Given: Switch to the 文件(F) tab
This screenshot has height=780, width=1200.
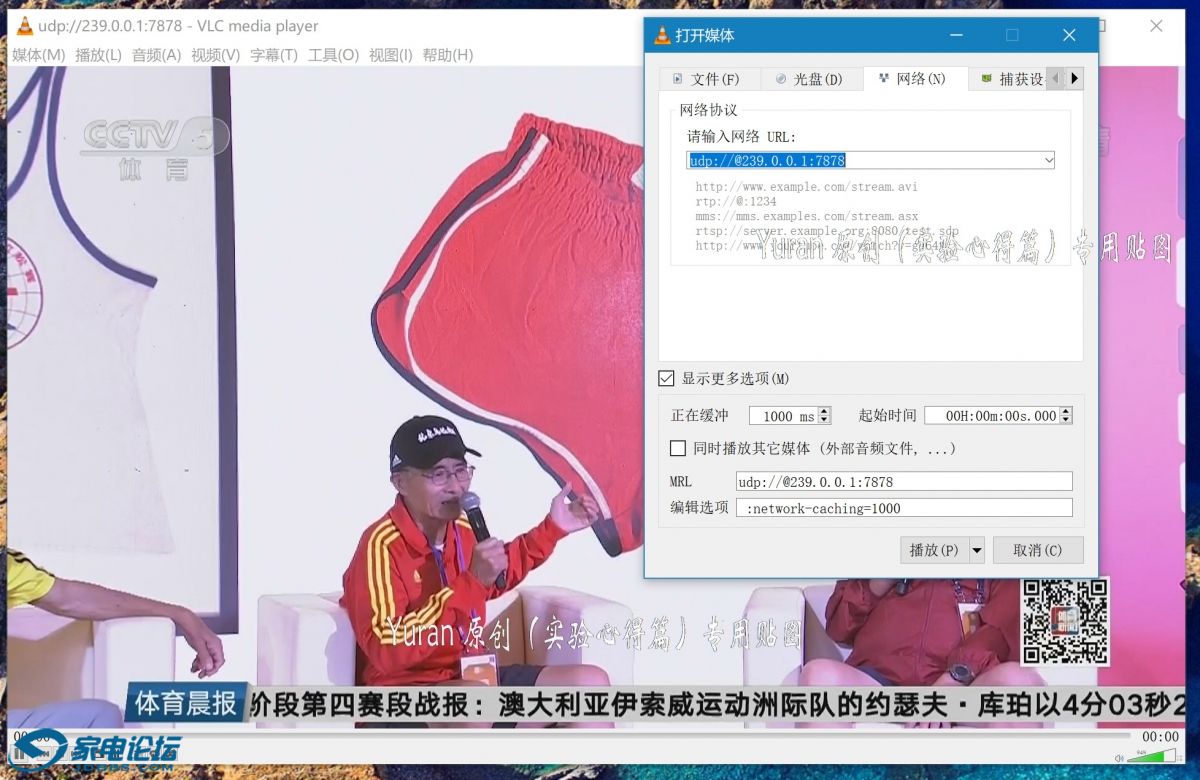Looking at the screenshot, I should pyautogui.click(x=709, y=79).
